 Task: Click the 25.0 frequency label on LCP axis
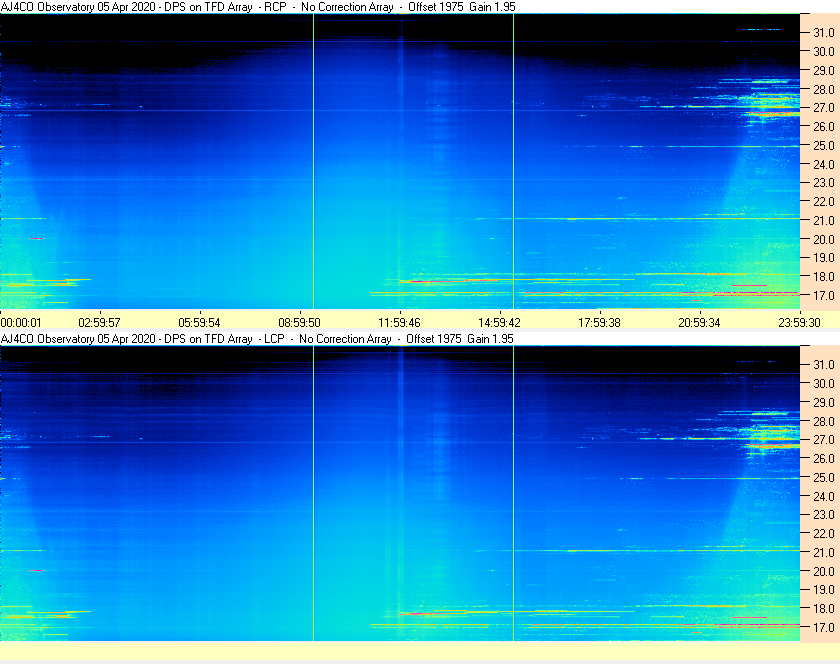[824, 477]
